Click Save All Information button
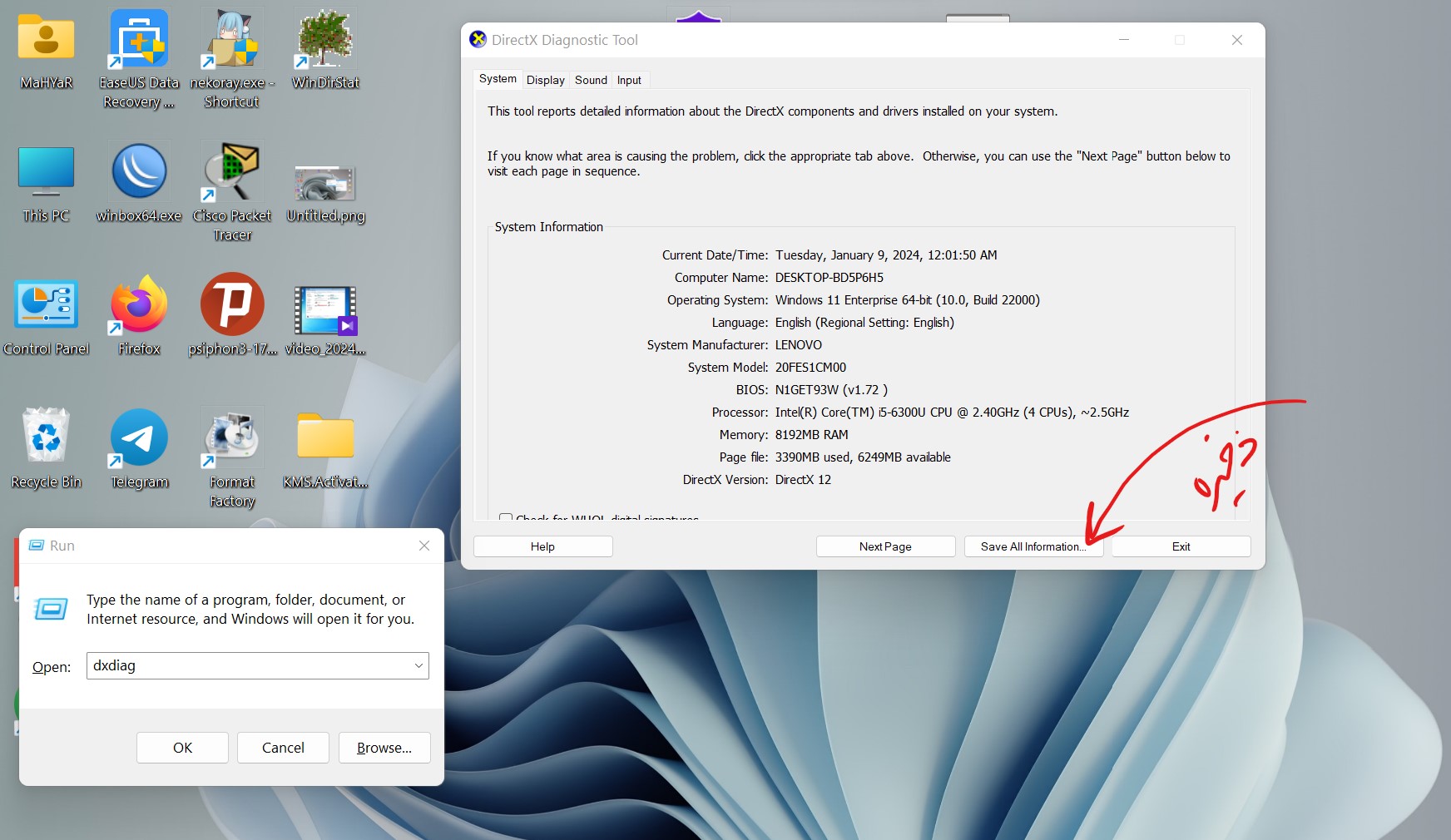Screen dimensions: 1451x840 (1033, 546)
